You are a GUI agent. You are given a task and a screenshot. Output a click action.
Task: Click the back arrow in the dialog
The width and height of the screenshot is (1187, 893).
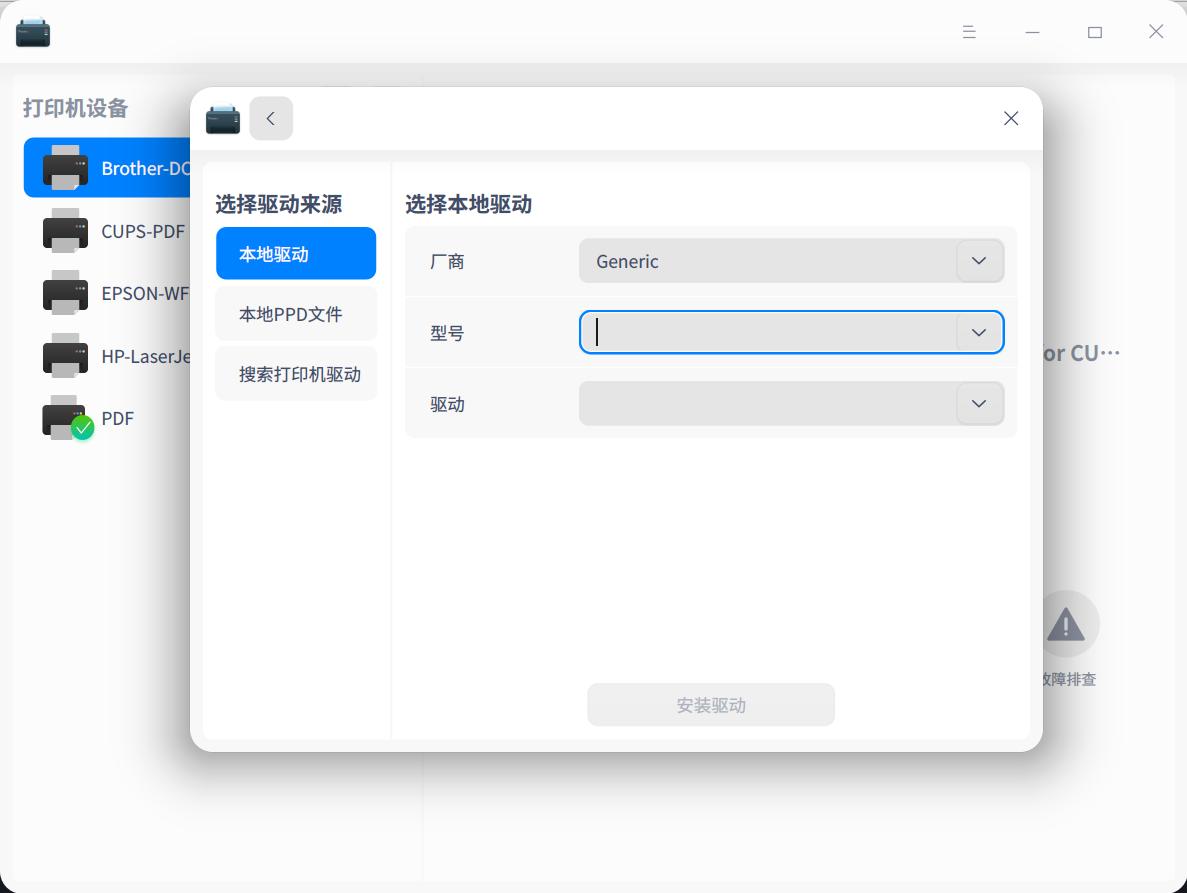270,118
